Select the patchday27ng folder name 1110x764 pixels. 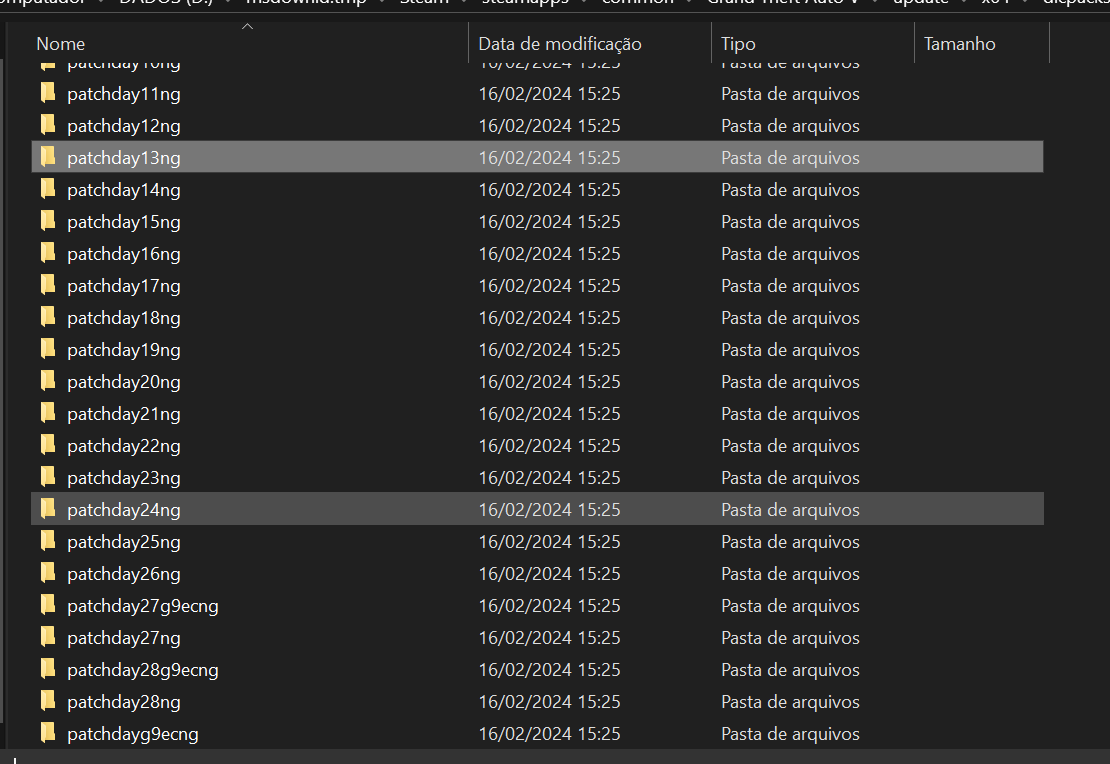tap(124, 638)
